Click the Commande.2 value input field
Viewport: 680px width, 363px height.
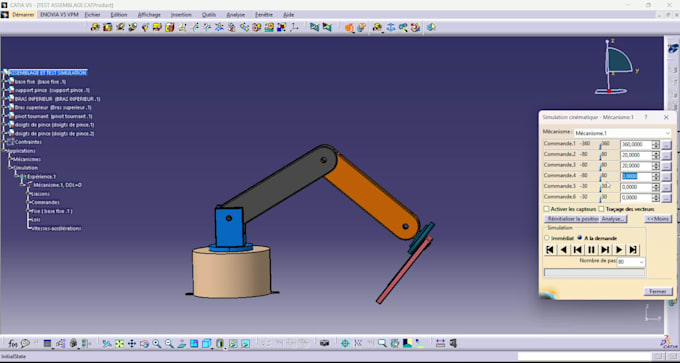point(636,156)
